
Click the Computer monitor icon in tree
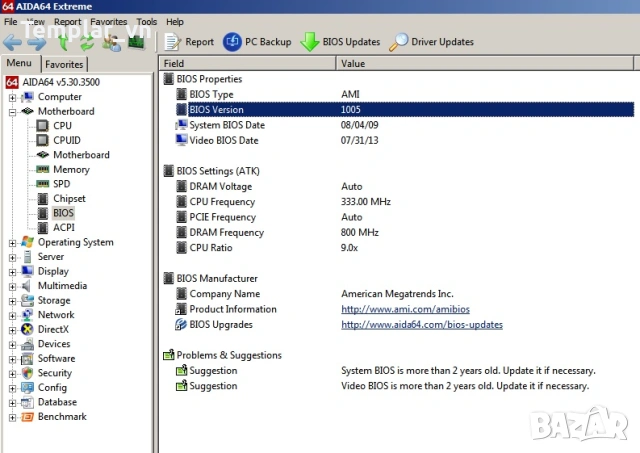[28, 97]
